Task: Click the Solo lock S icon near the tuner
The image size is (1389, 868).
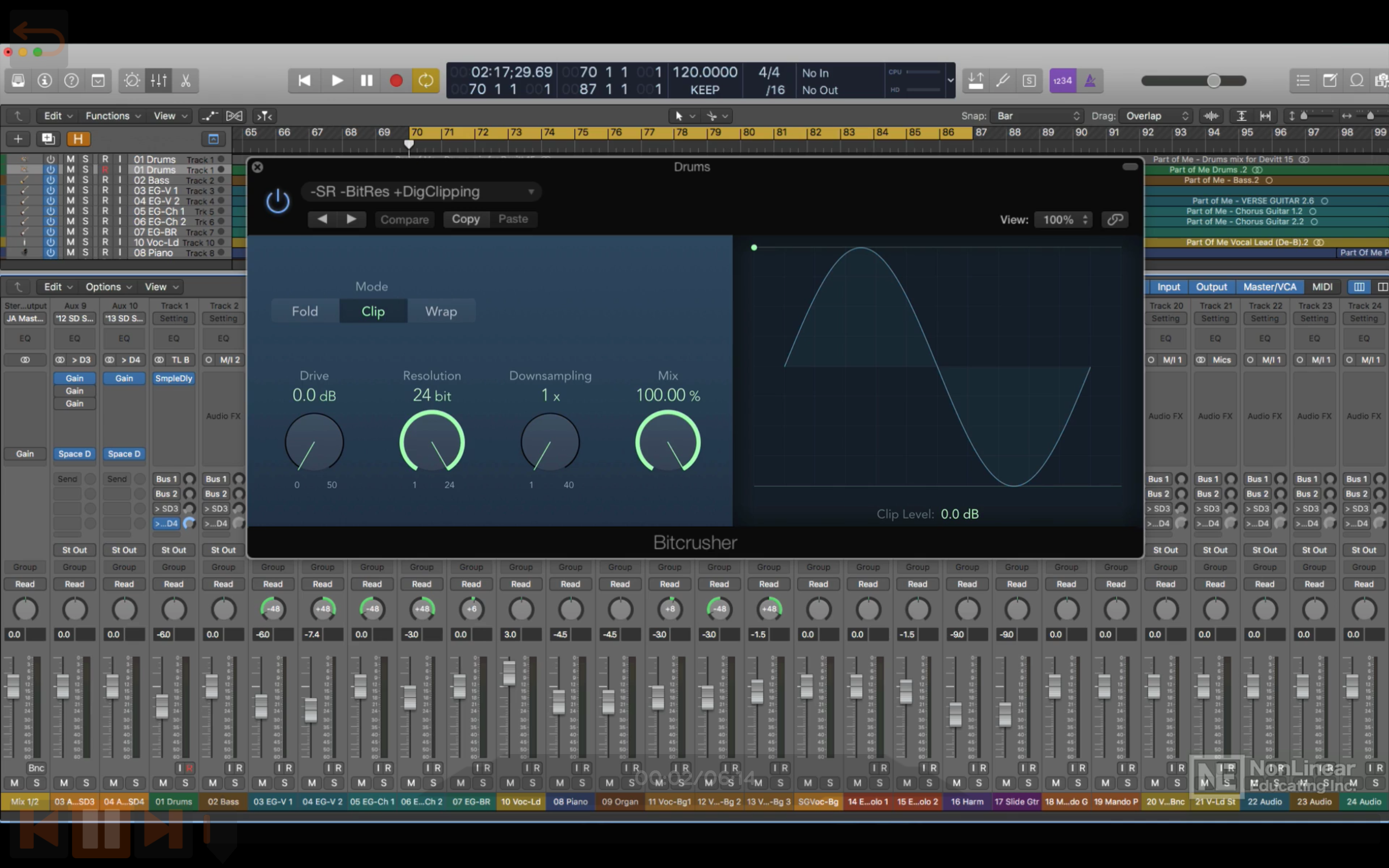Action: tap(1029, 80)
